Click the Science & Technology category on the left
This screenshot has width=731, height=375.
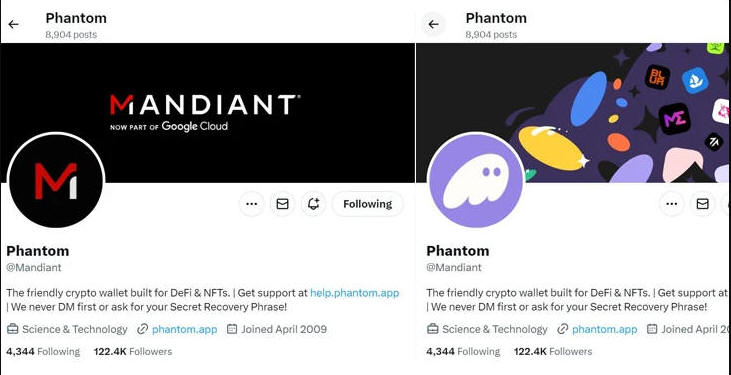tap(67, 329)
